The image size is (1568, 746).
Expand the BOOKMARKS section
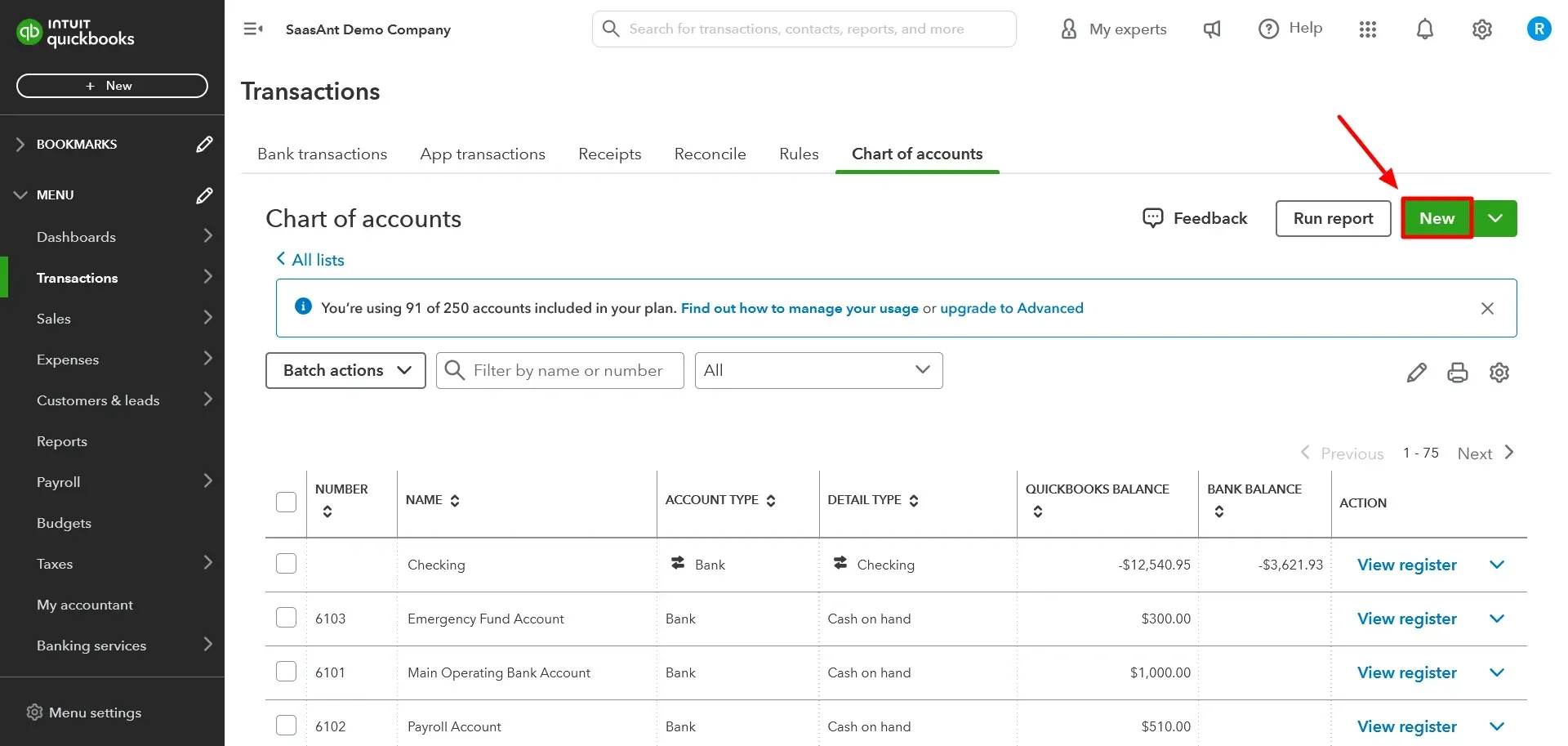20,145
